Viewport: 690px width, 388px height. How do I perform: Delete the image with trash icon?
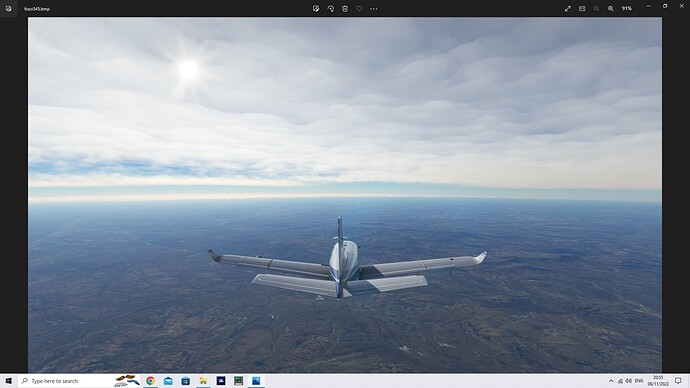[x=345, y=8]
